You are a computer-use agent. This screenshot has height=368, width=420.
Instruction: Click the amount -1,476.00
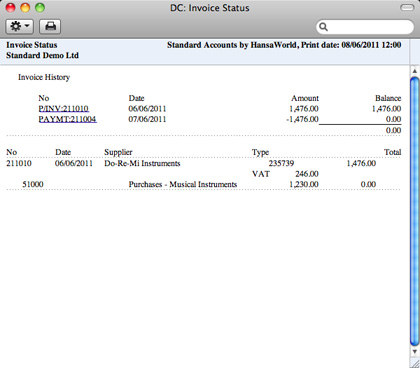pos(302,119)
